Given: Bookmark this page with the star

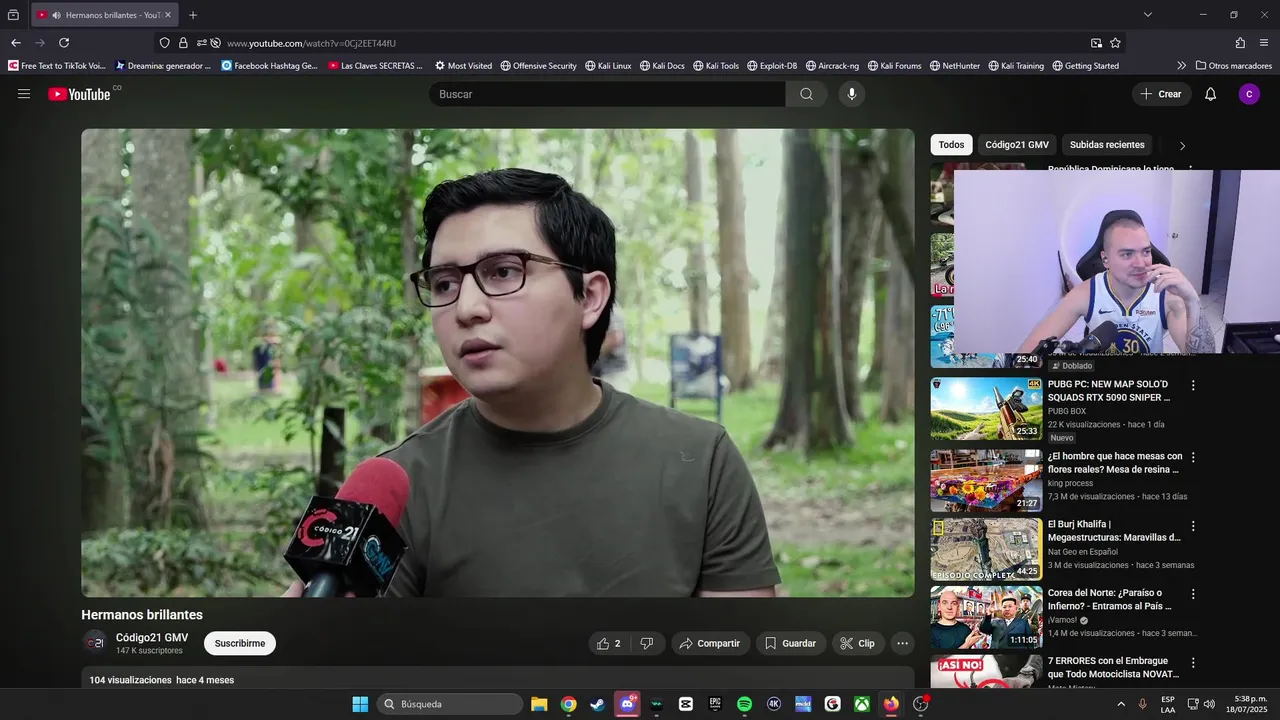Looking at the screenshot, I should pyautogui.click(x=1115, y=43).
